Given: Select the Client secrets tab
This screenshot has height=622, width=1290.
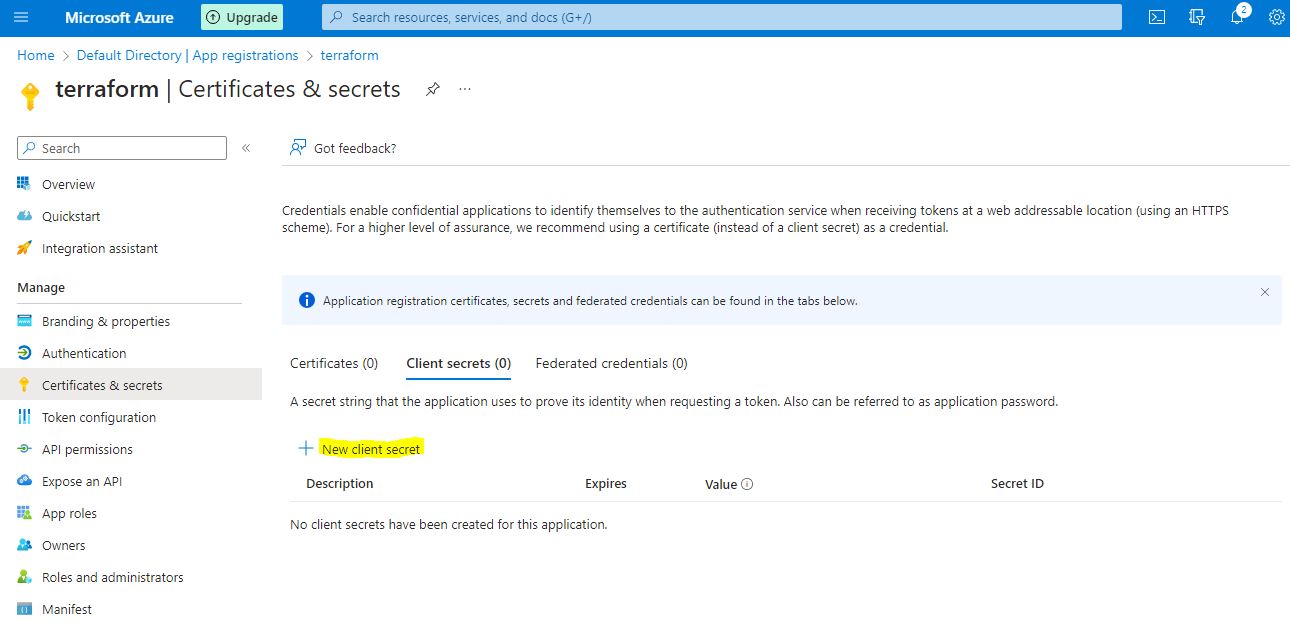Looking at the screenshot, I should [x=458, y=363].
